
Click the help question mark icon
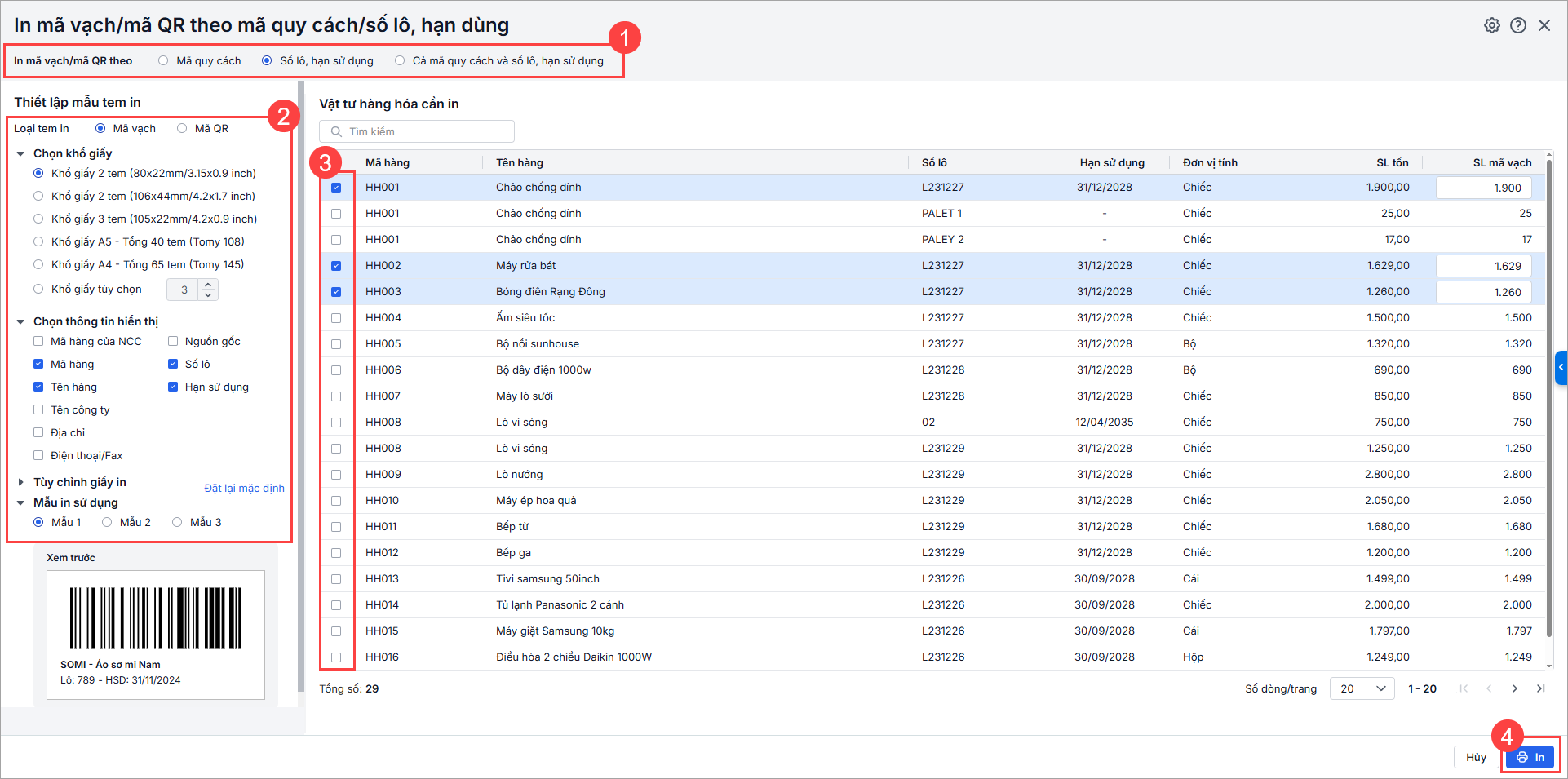click(x=1517, y=25)
